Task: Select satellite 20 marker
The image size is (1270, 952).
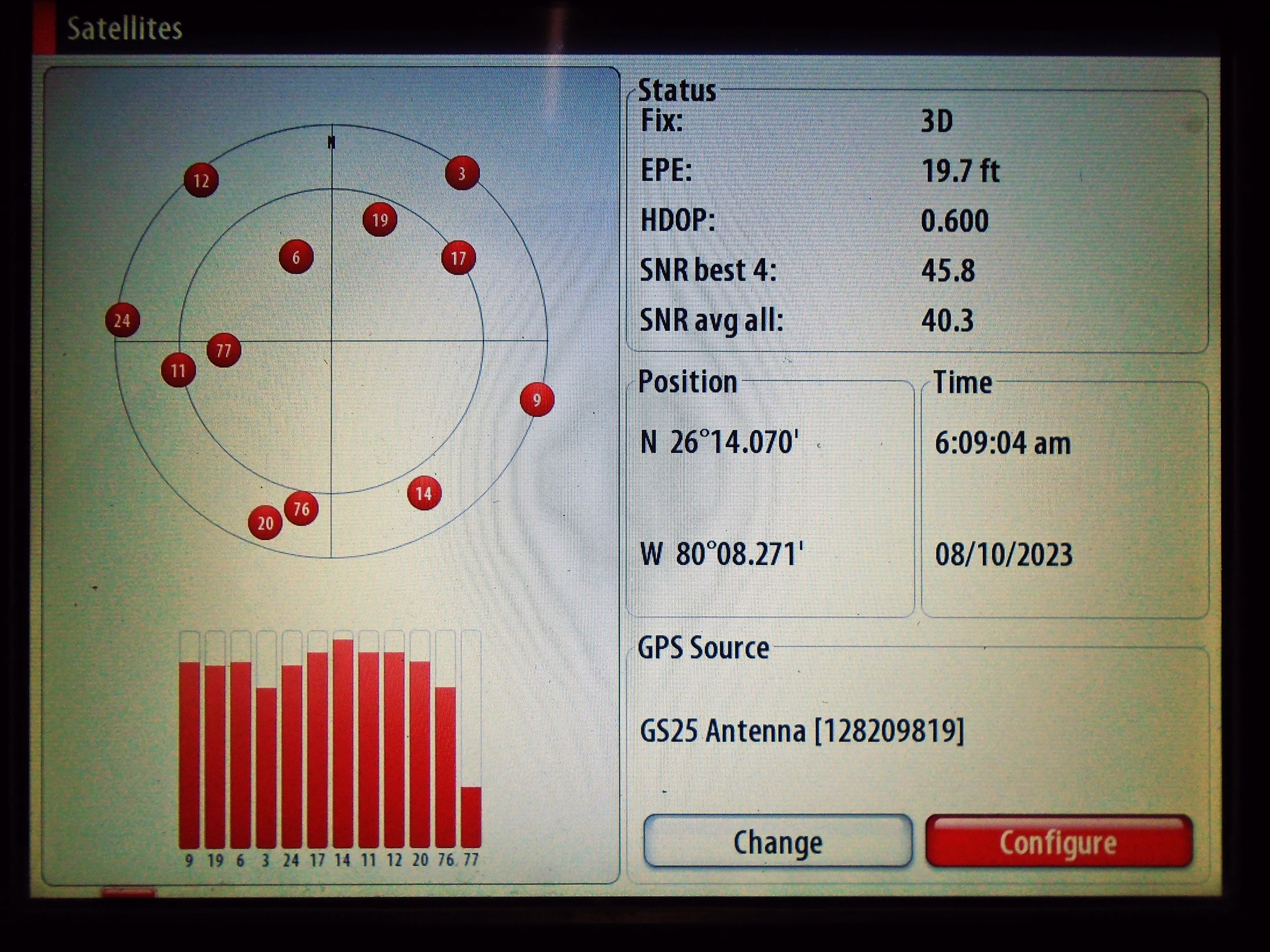Action: 265,523
